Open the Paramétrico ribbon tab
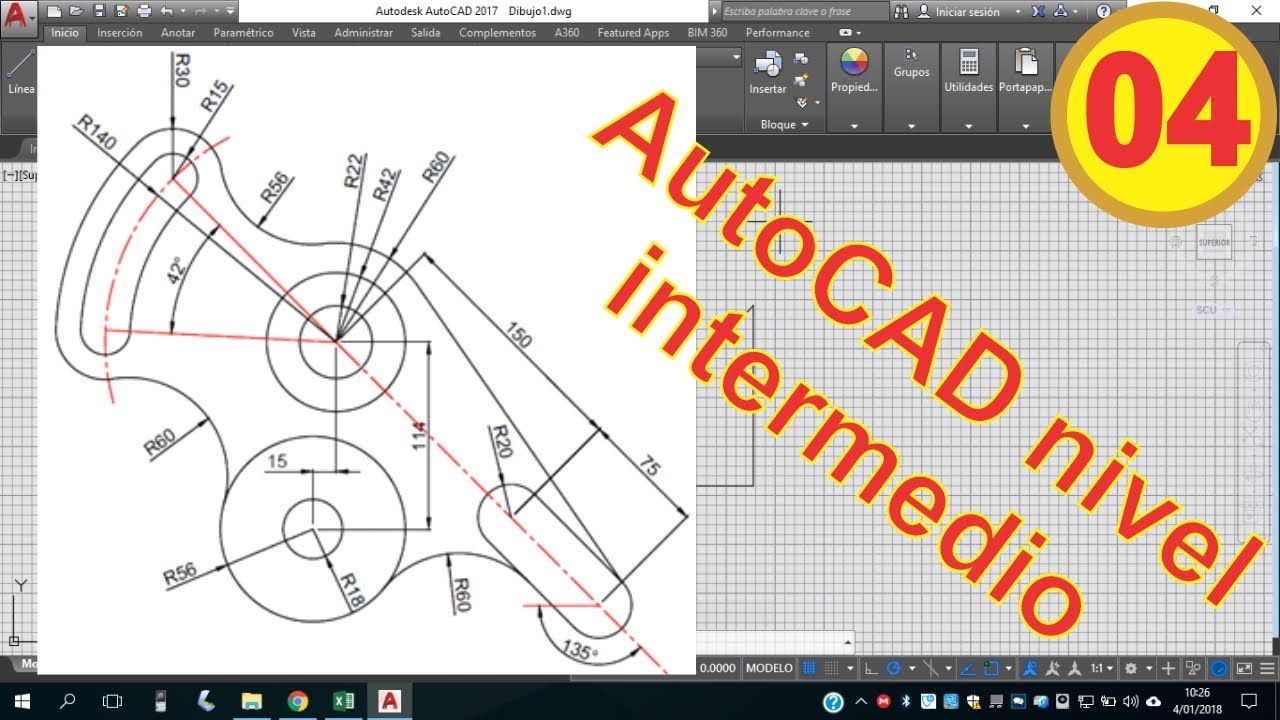The image size is (1280, 720). (243, 33)
